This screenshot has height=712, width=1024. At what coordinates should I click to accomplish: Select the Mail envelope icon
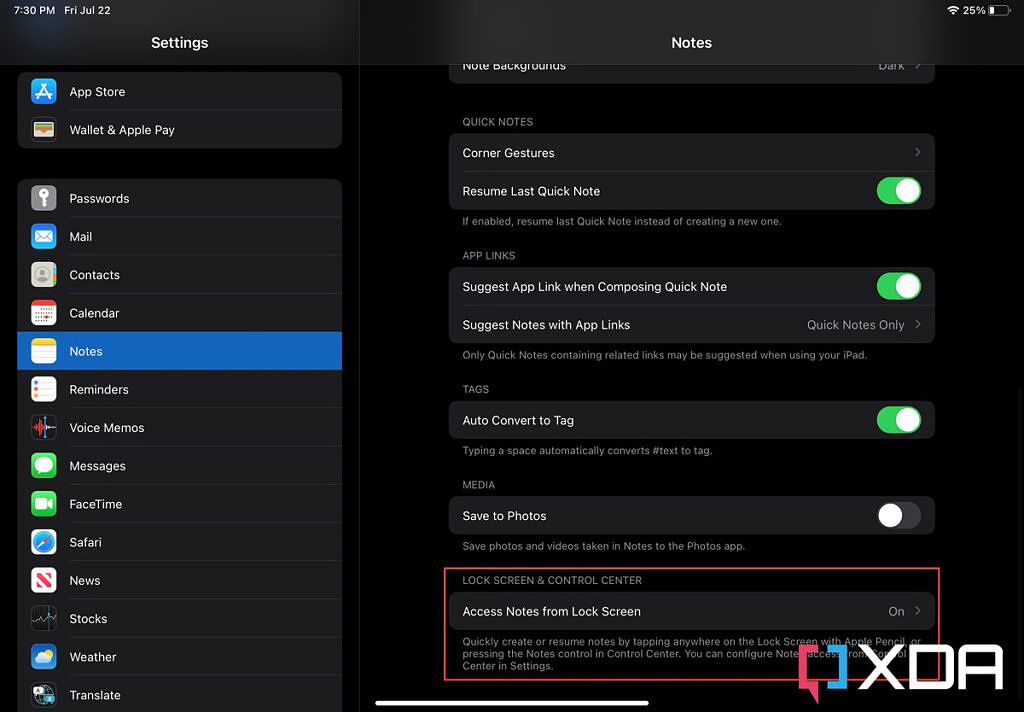43,237
